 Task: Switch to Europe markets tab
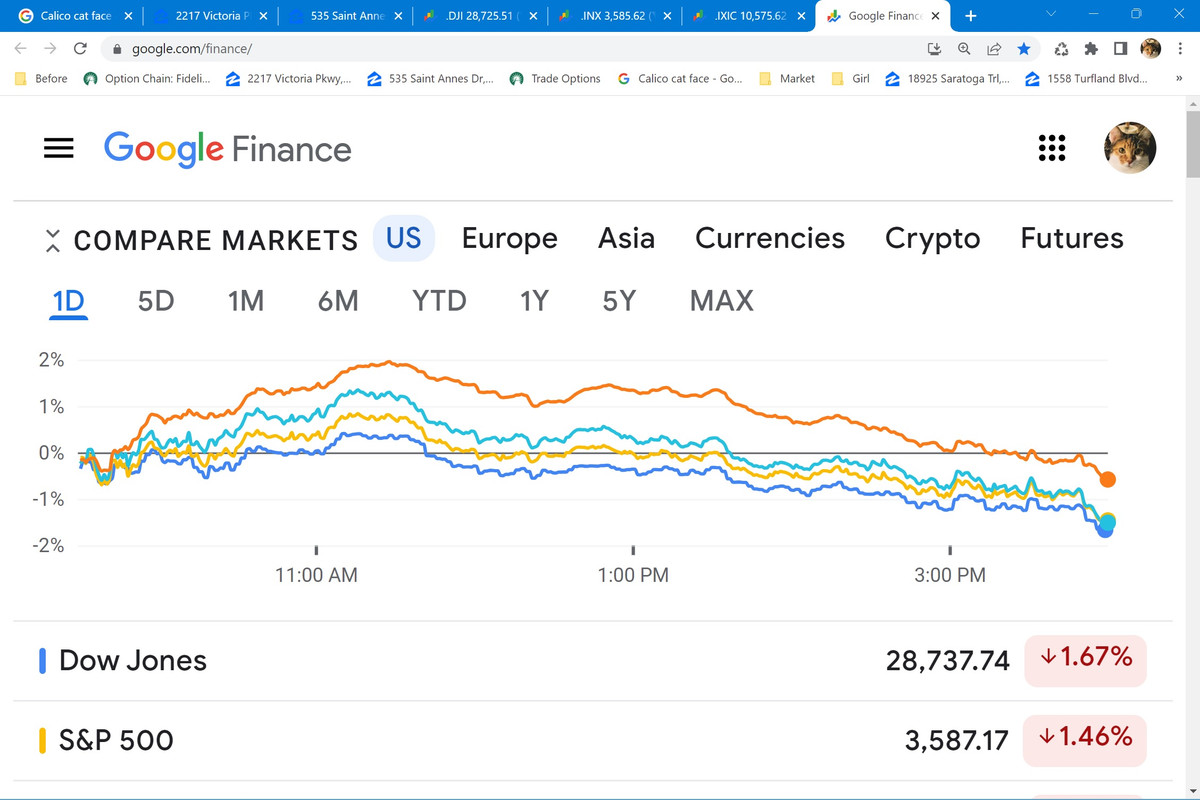pos(509,238)
